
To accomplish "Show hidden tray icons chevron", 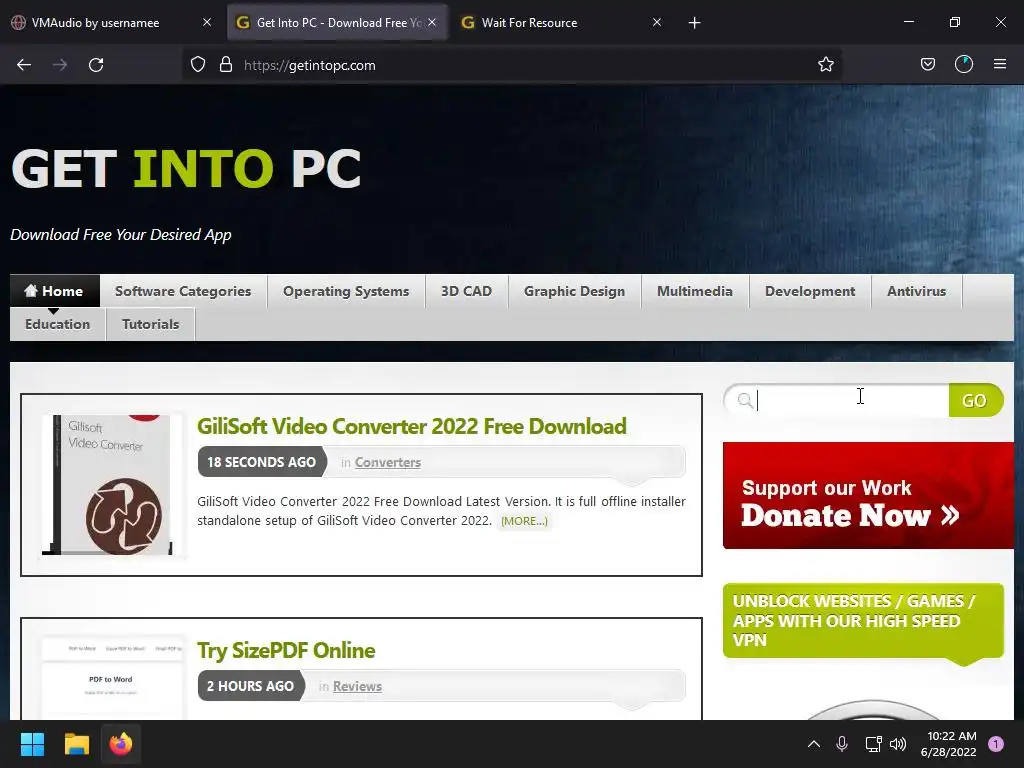I will [x=814, y=744].
